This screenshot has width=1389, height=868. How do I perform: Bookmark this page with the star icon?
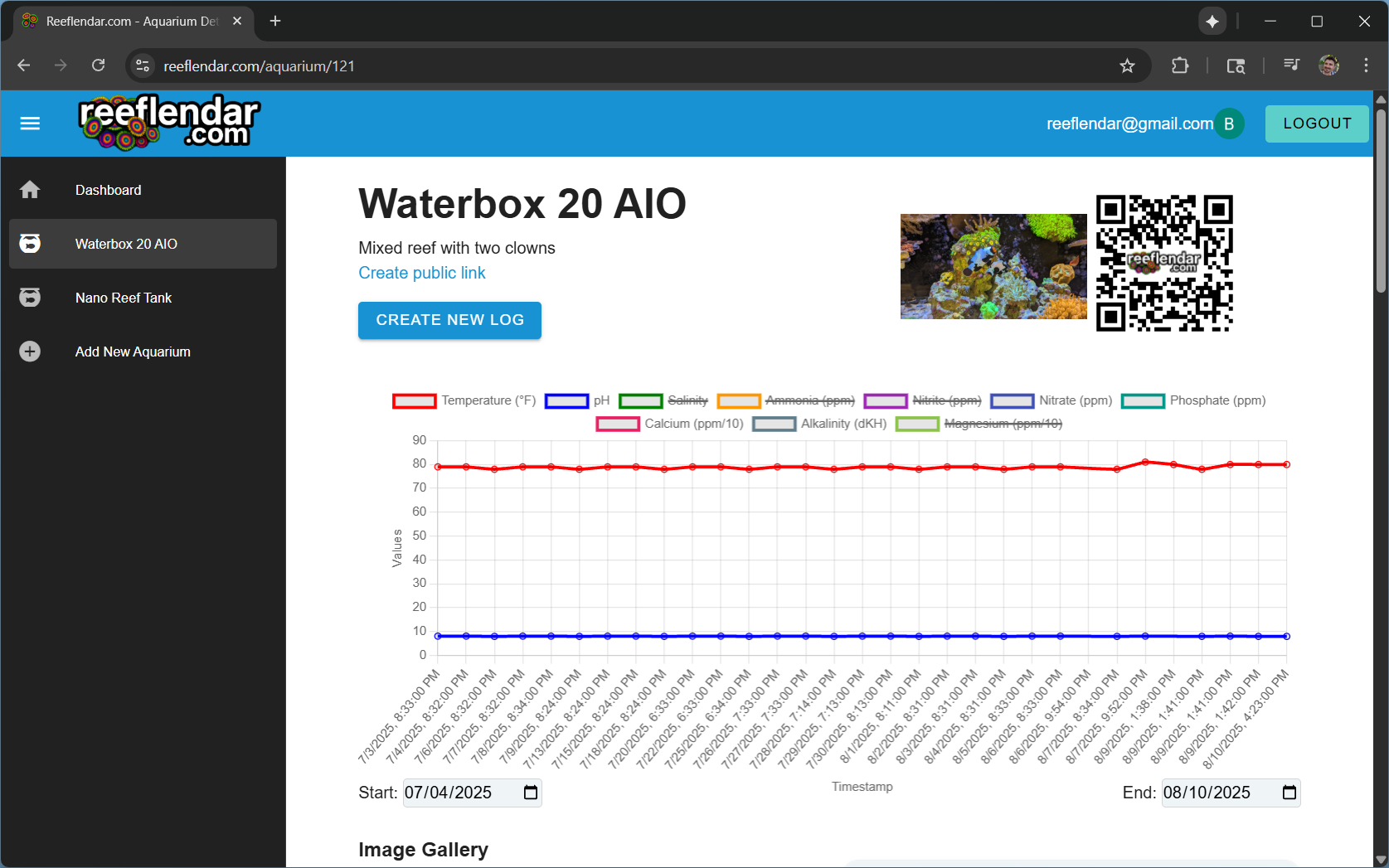1127,65
